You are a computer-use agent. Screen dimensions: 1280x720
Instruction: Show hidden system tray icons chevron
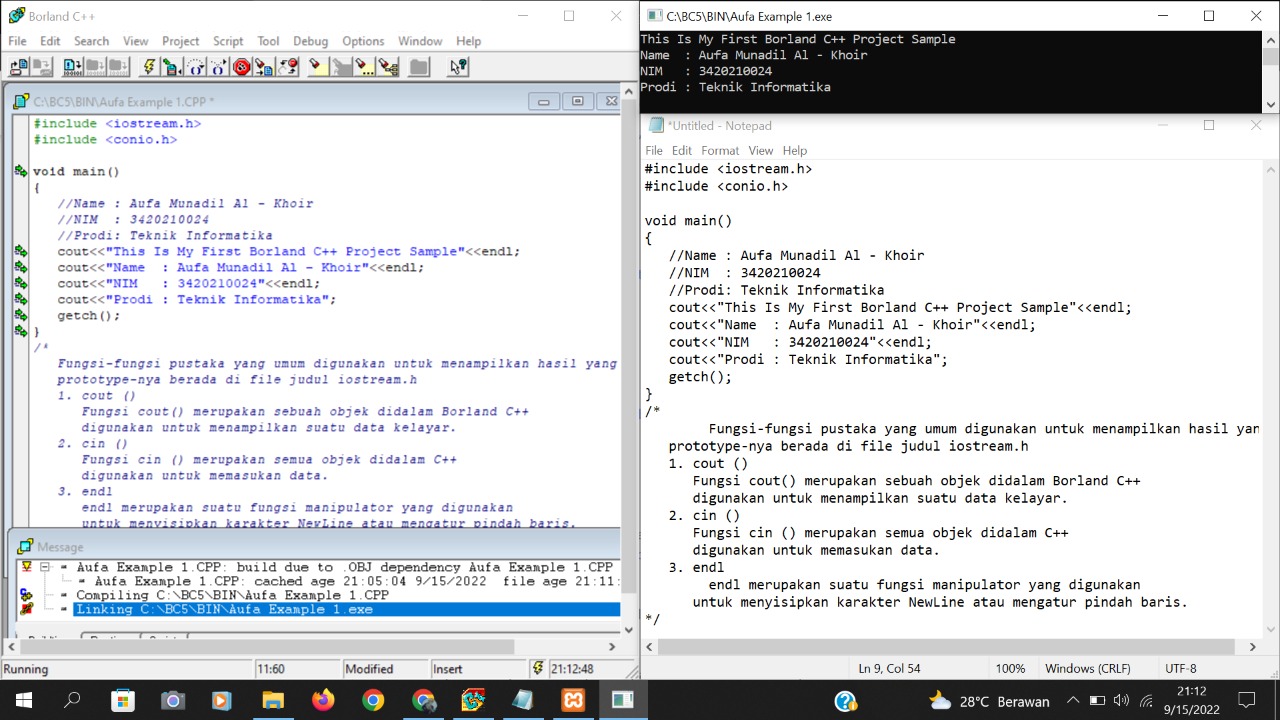(1073, 701)
